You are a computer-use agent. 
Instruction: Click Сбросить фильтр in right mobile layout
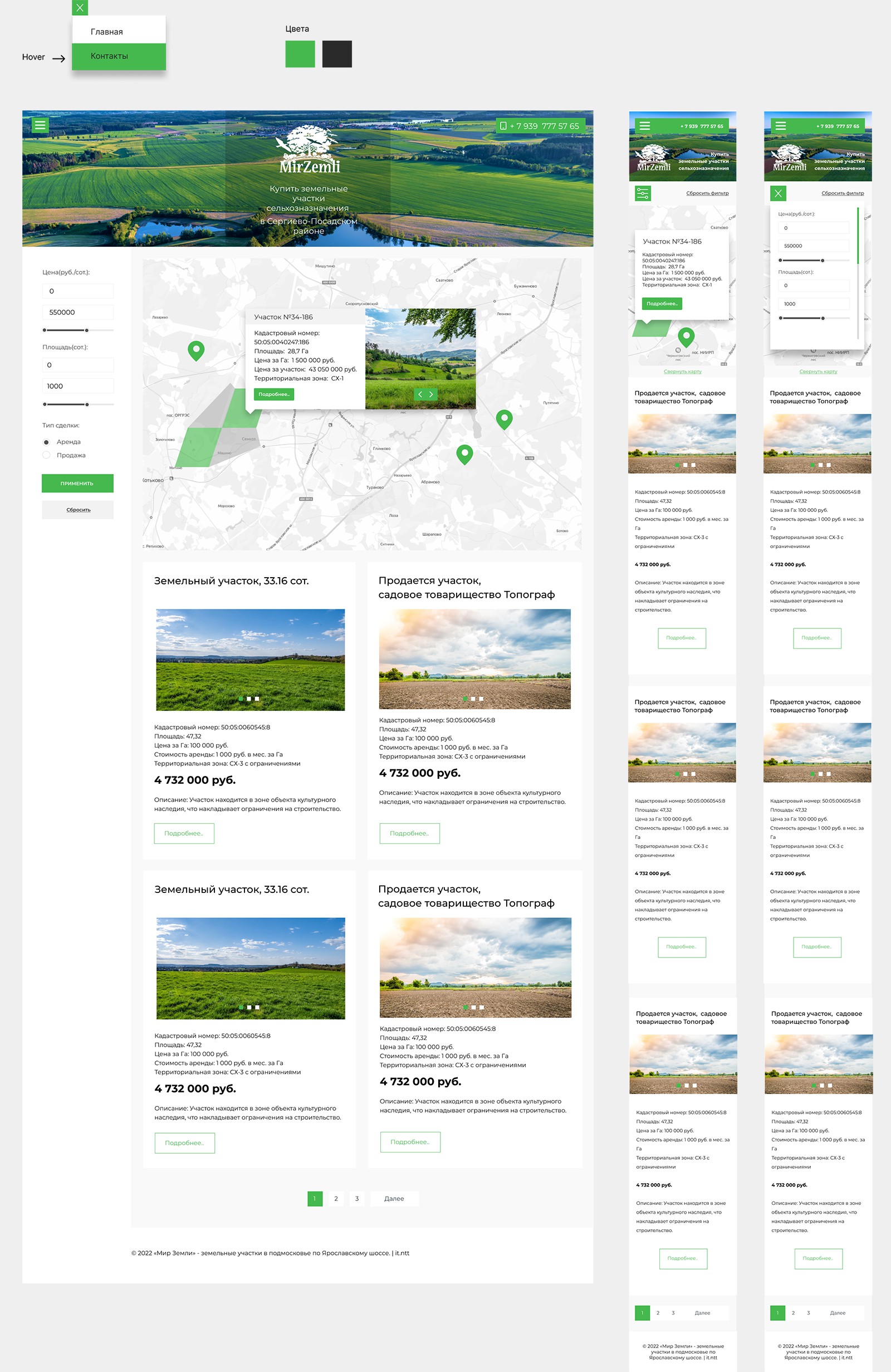tap(843, 193)
